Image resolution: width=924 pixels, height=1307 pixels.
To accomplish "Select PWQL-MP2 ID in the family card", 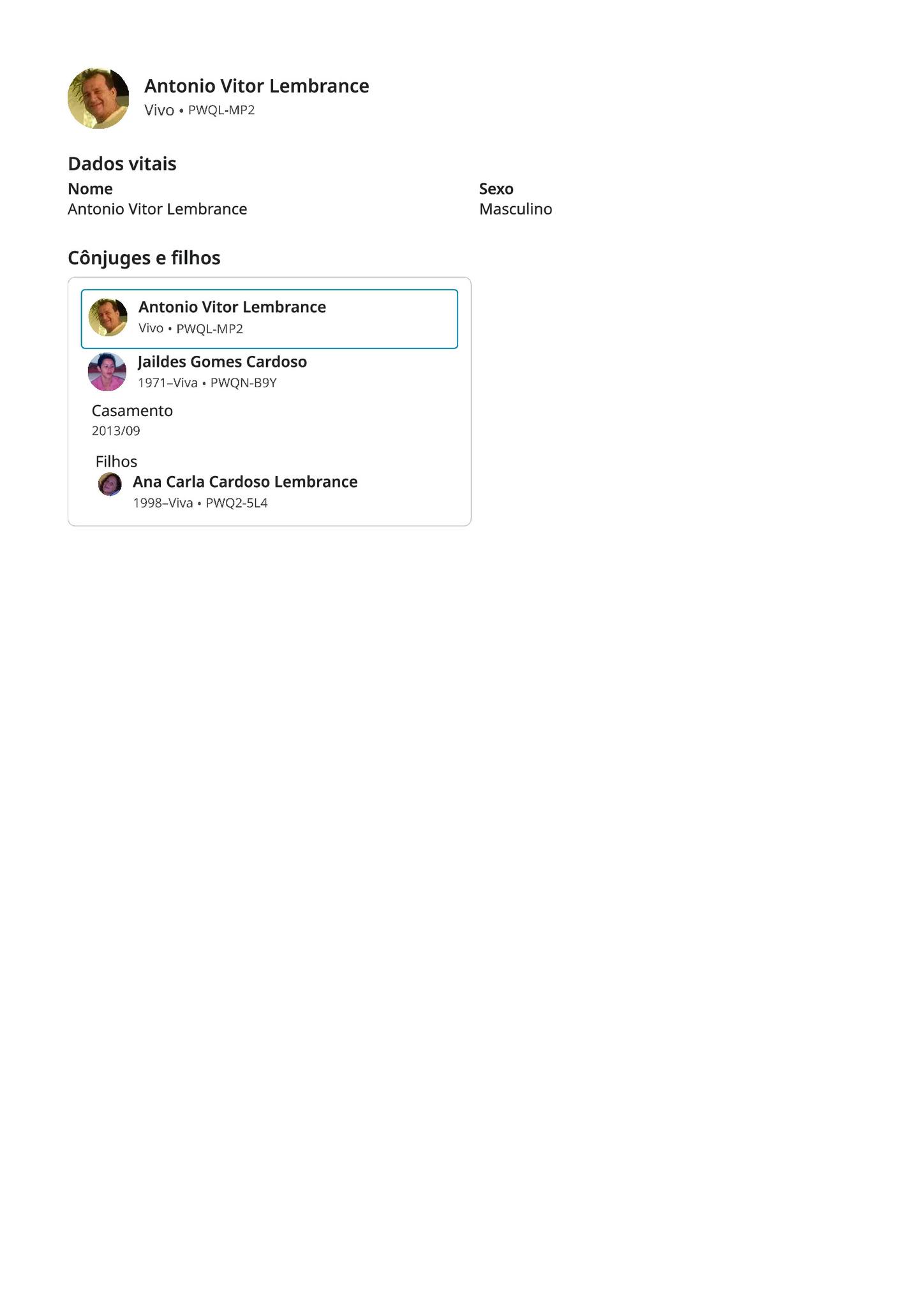I will (x=210, y=329).
